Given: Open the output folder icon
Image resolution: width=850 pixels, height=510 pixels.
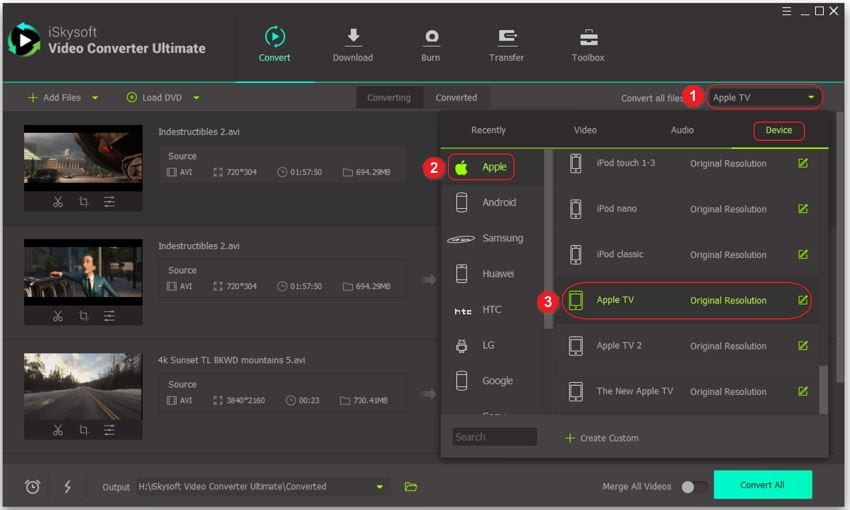Looking at the screenshot, I should point(411,487).
